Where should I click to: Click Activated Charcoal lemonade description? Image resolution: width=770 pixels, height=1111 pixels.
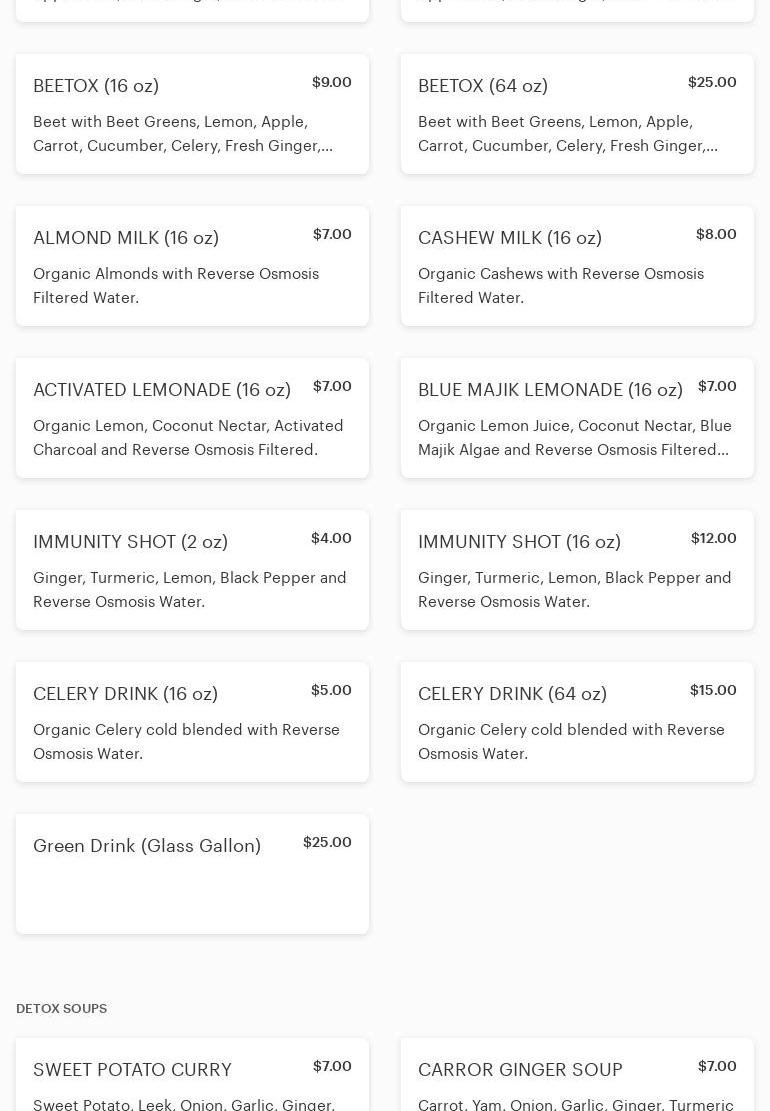pos(188,438)
